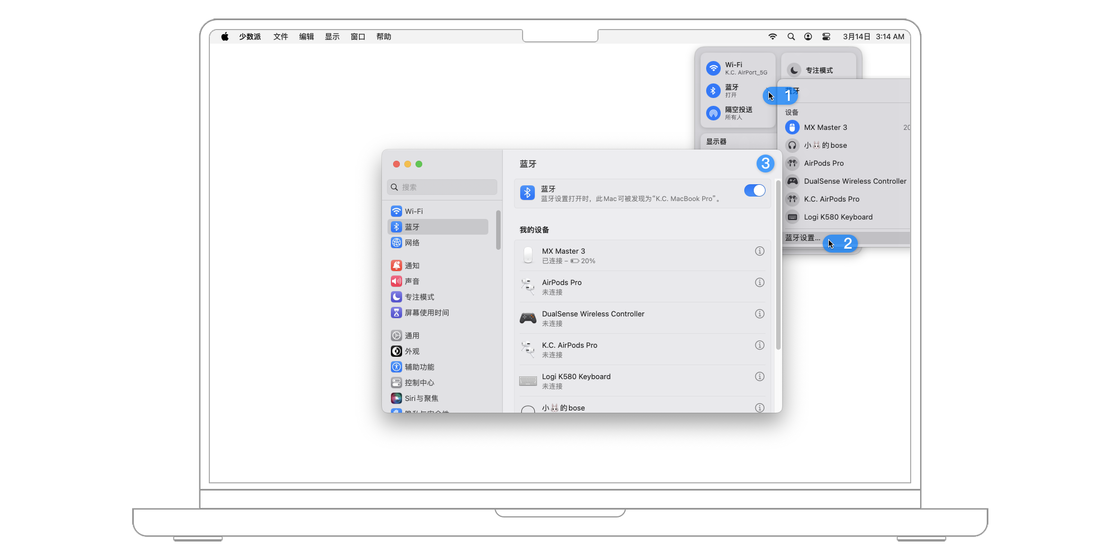This screenshot has width=1120, height=560.
Task: Open Control Center from the menu bar
Action: pos(826,36)
